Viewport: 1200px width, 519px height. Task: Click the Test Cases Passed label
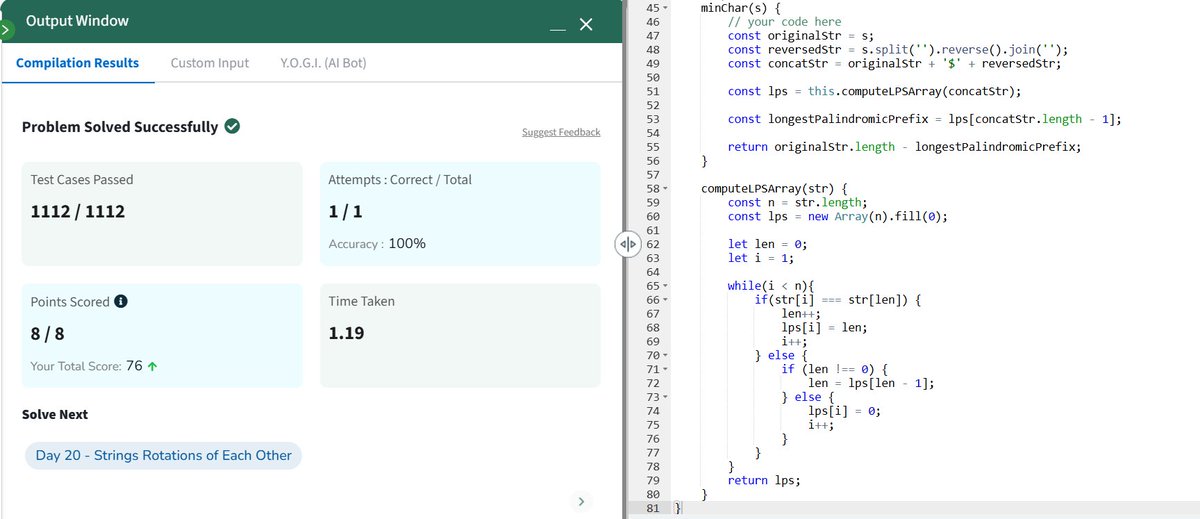[82, 180]
